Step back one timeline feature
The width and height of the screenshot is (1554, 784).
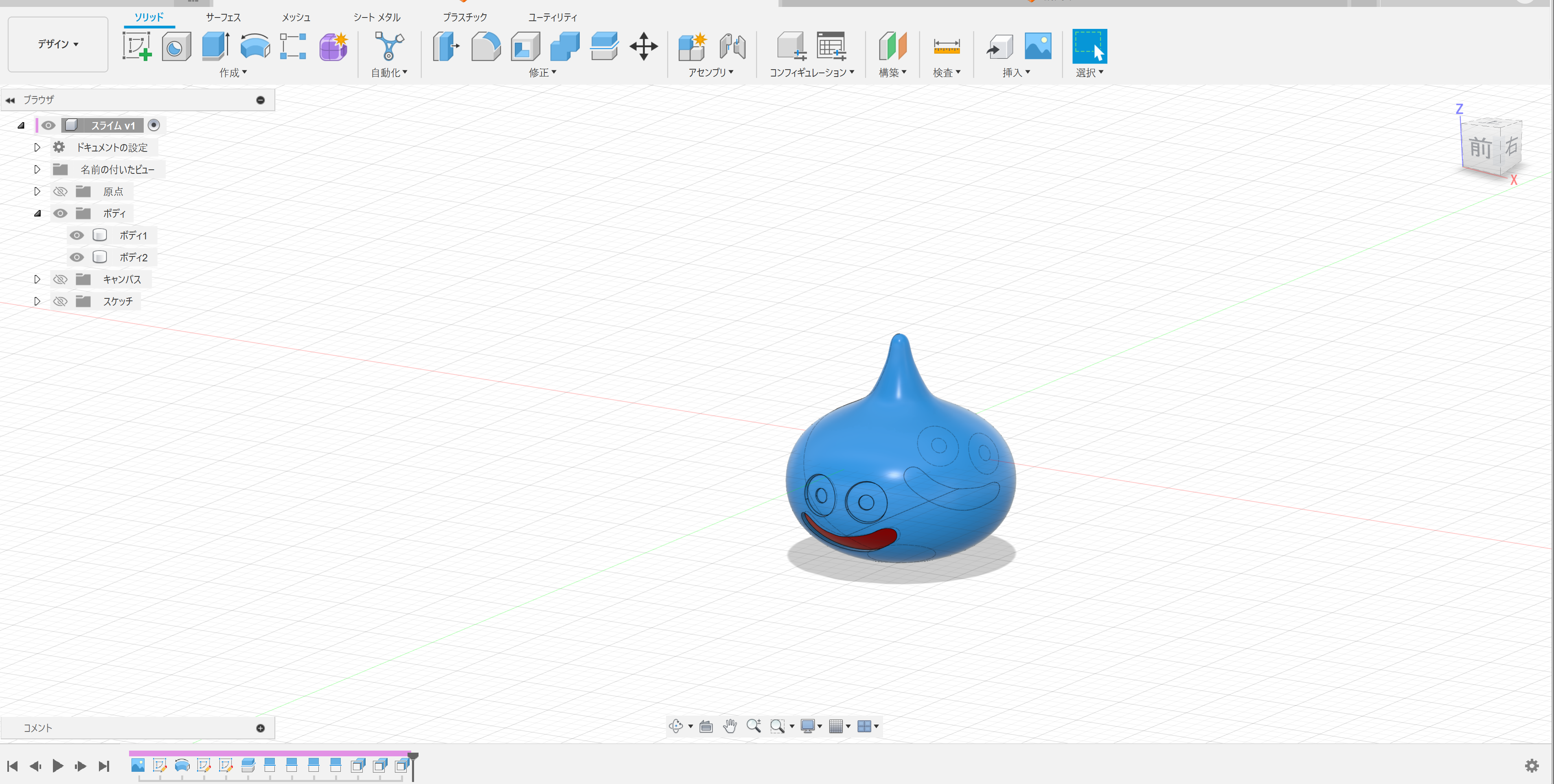pyautogui.click(x=35, y=766)
